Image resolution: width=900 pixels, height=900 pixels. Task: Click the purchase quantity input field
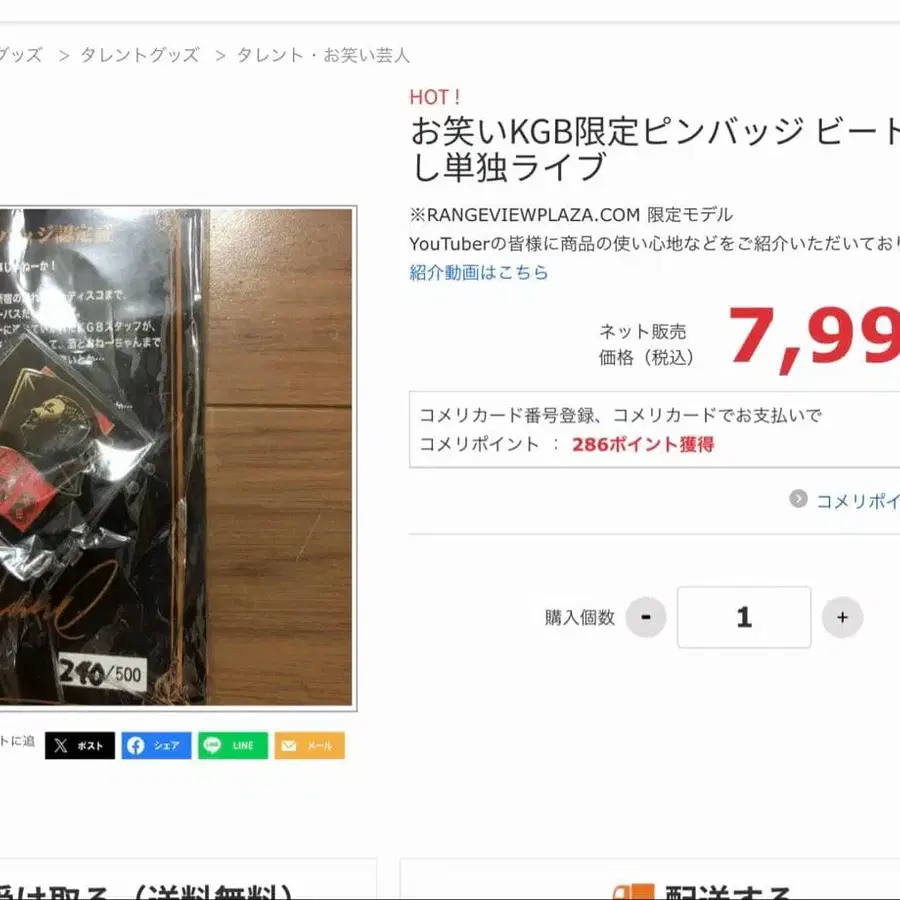point(744,617)
